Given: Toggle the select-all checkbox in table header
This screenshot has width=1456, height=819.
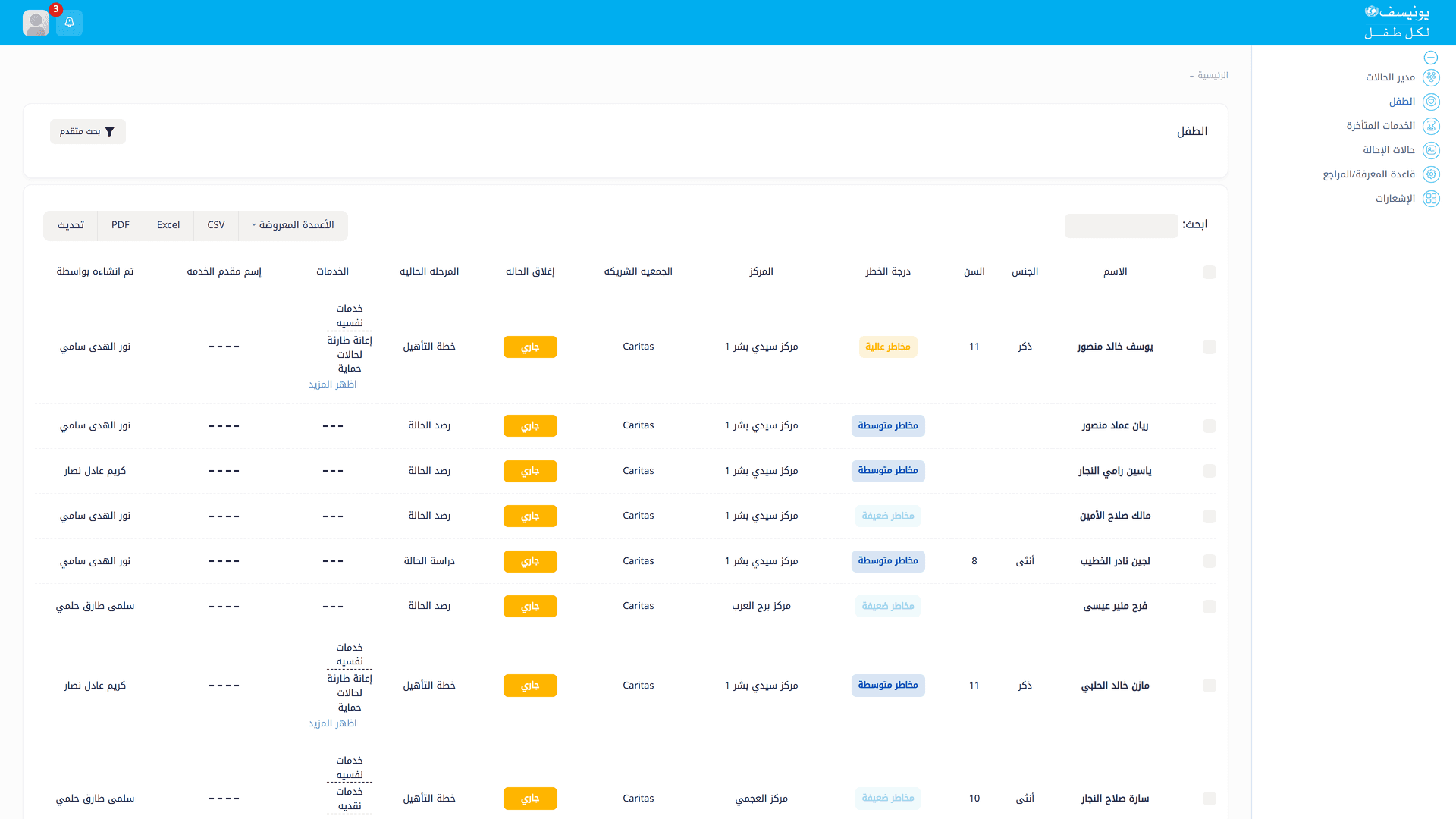Looking at the screenshot, I should click(x=1210, y=272).
